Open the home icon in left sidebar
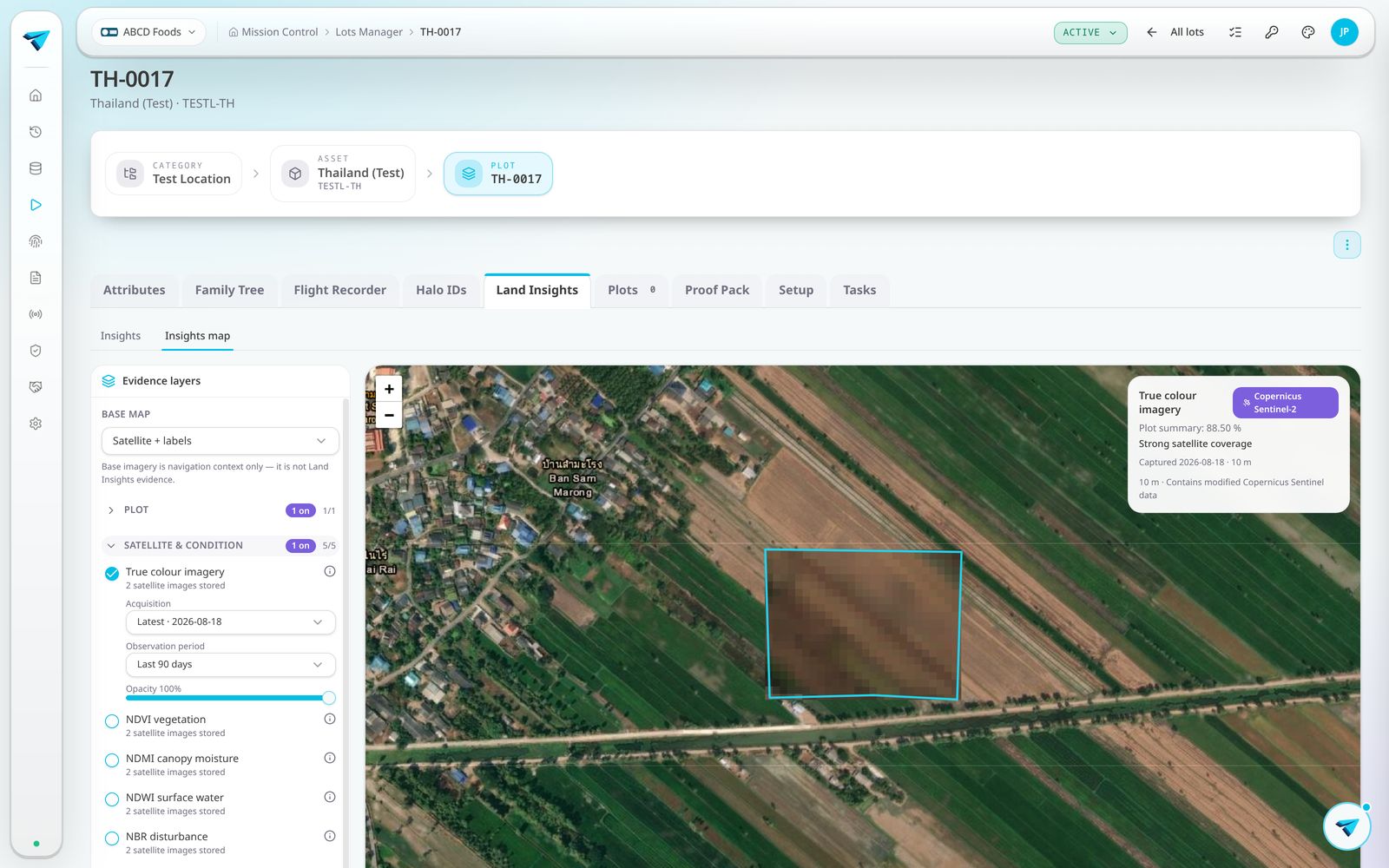 pos(36,95)
